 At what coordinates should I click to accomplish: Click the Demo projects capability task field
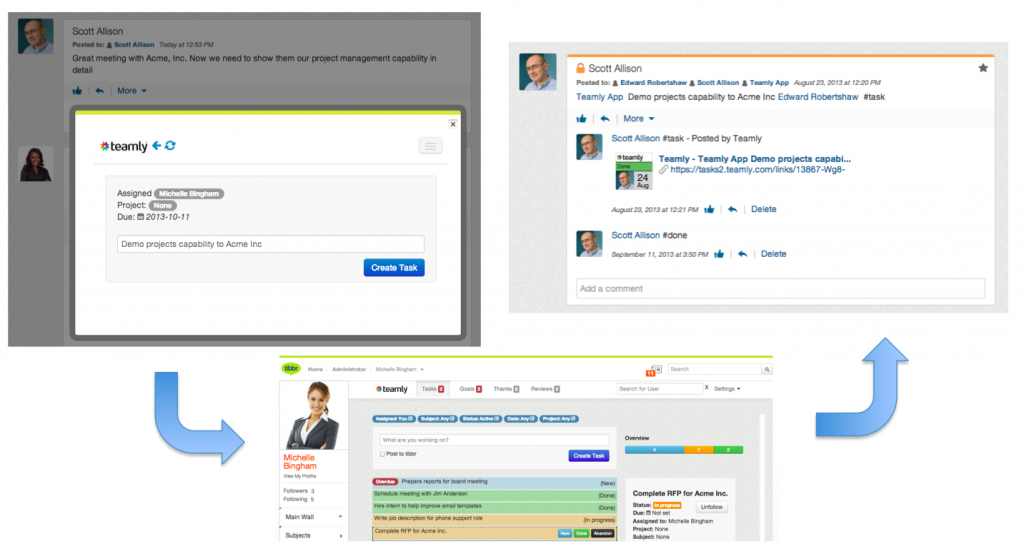pyautogui.click(x=270, y=244)
